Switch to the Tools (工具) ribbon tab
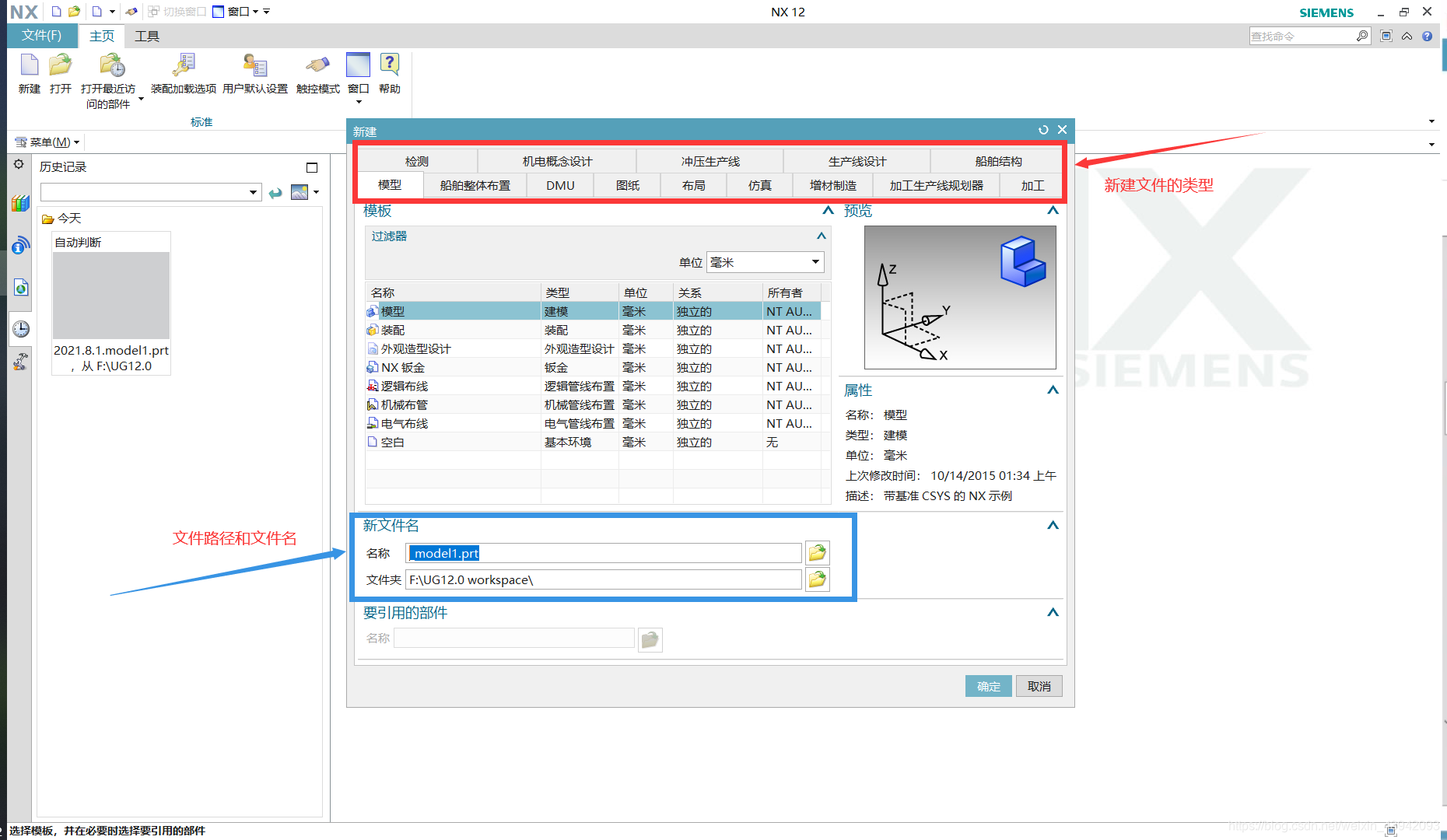Image resolution: width=1447 pixels, height=840 pixels. pyautogui.click(x=146, y=36)
